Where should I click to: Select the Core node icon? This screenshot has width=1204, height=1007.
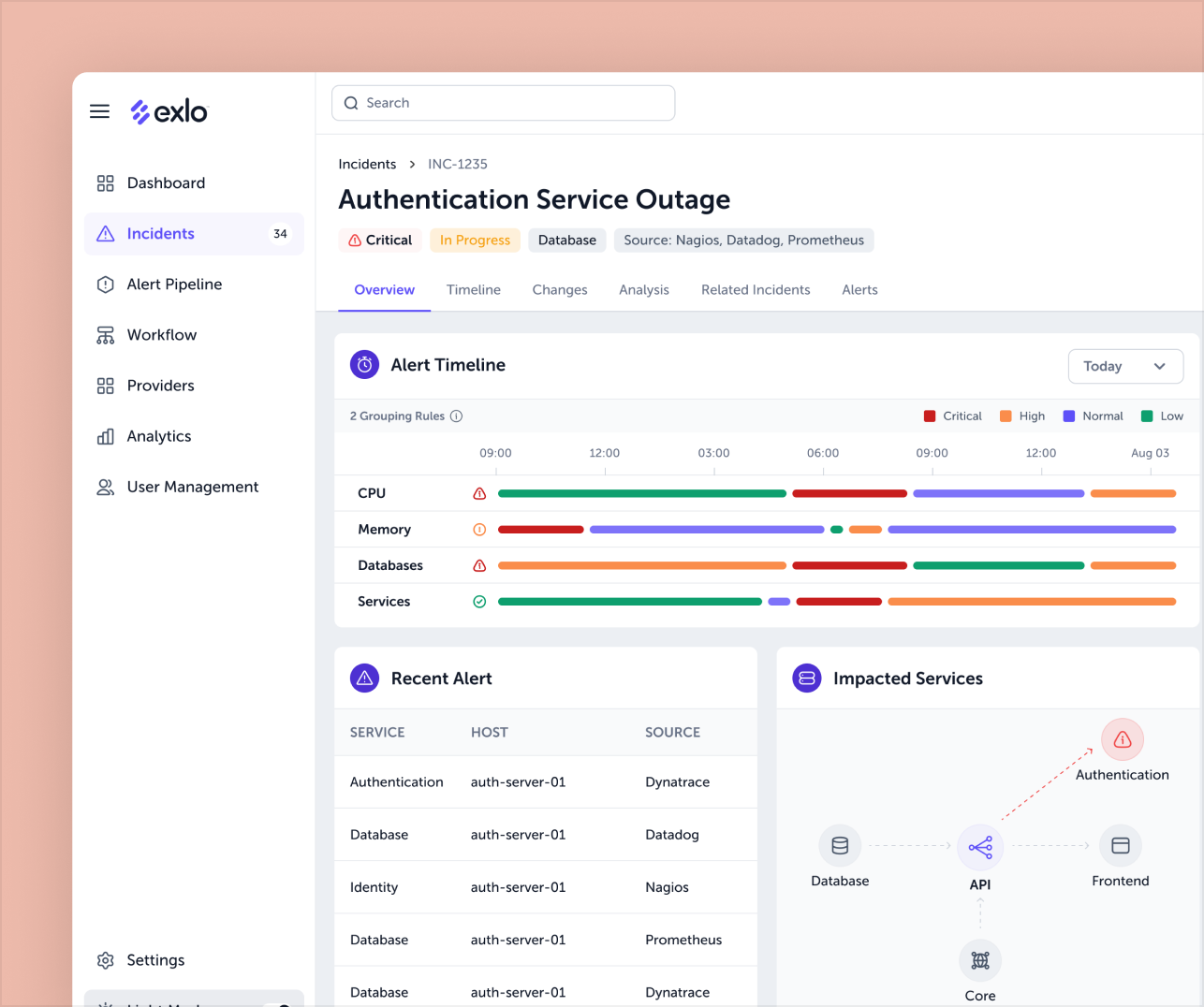click(980, 960)
